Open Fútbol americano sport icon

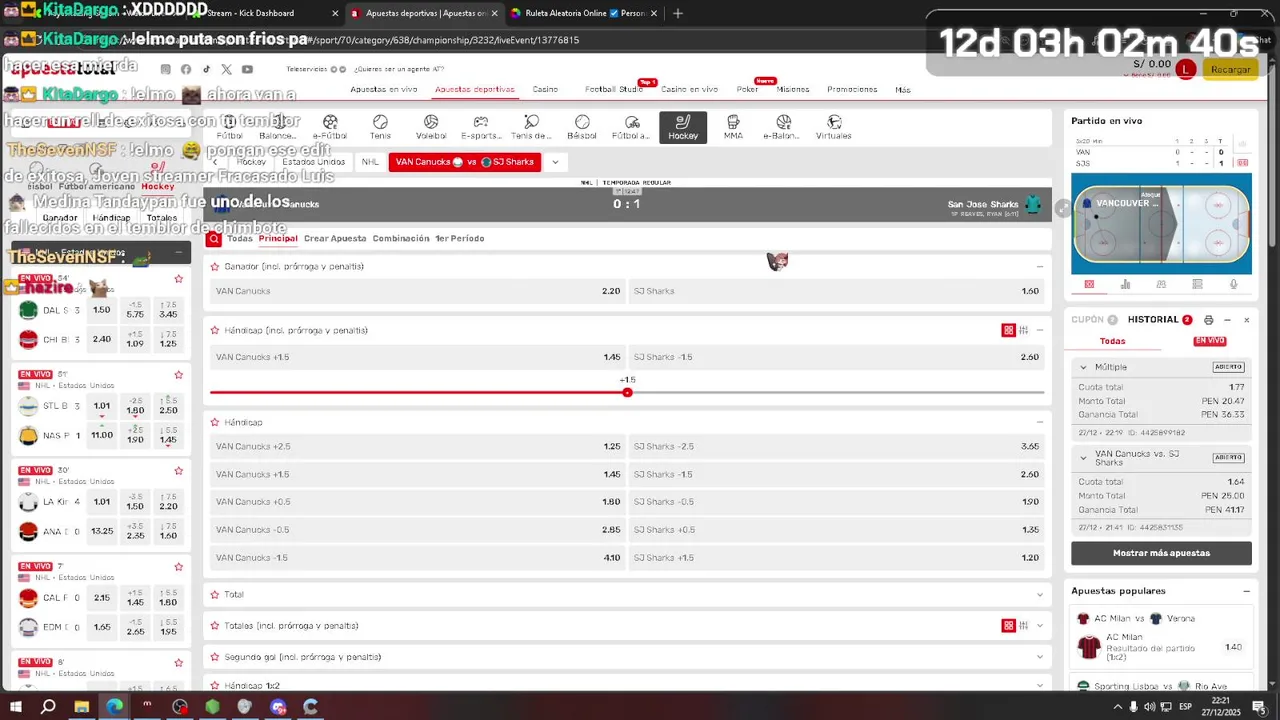pyautogui.click(x=631, y=127)
